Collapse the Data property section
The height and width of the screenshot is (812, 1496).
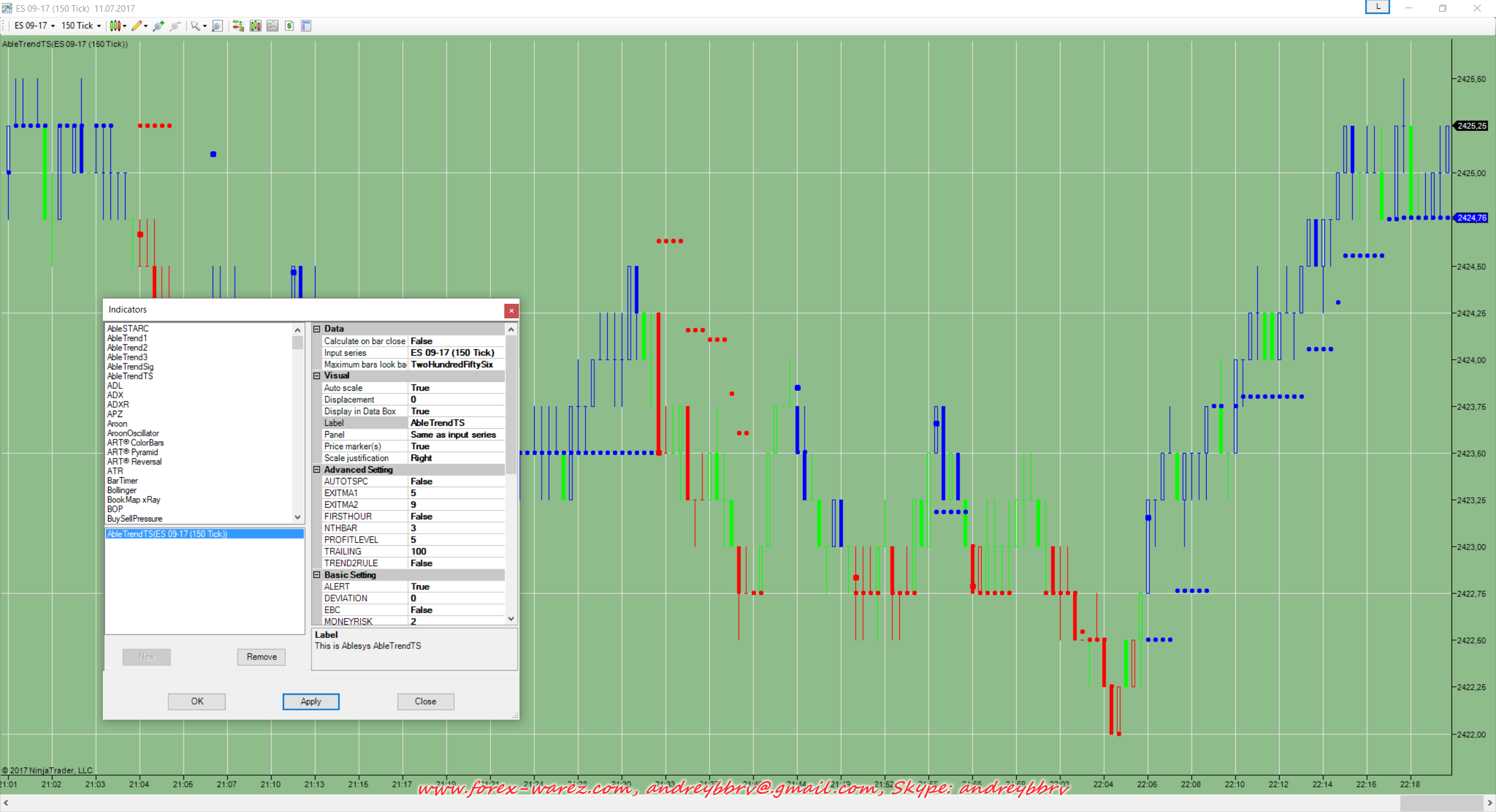[x=317, y=329]
